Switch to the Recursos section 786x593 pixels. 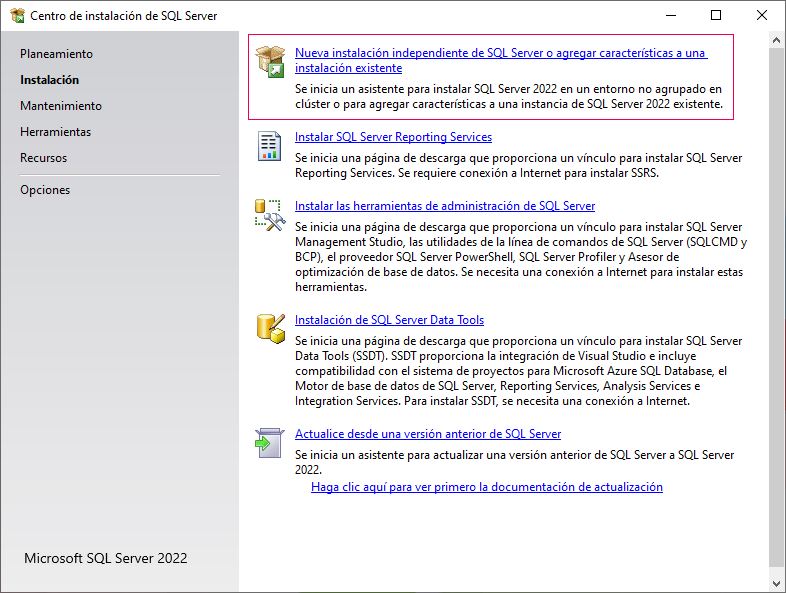click(x=44, y=158)
